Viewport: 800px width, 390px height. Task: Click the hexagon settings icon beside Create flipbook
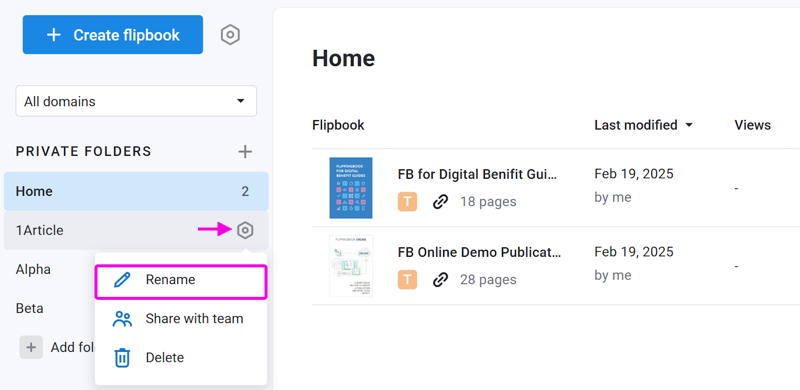click(230, 35)
